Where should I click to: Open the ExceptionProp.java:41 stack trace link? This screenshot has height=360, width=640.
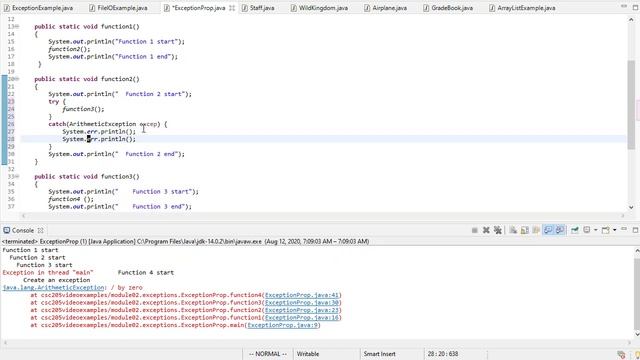pos(302,295)
